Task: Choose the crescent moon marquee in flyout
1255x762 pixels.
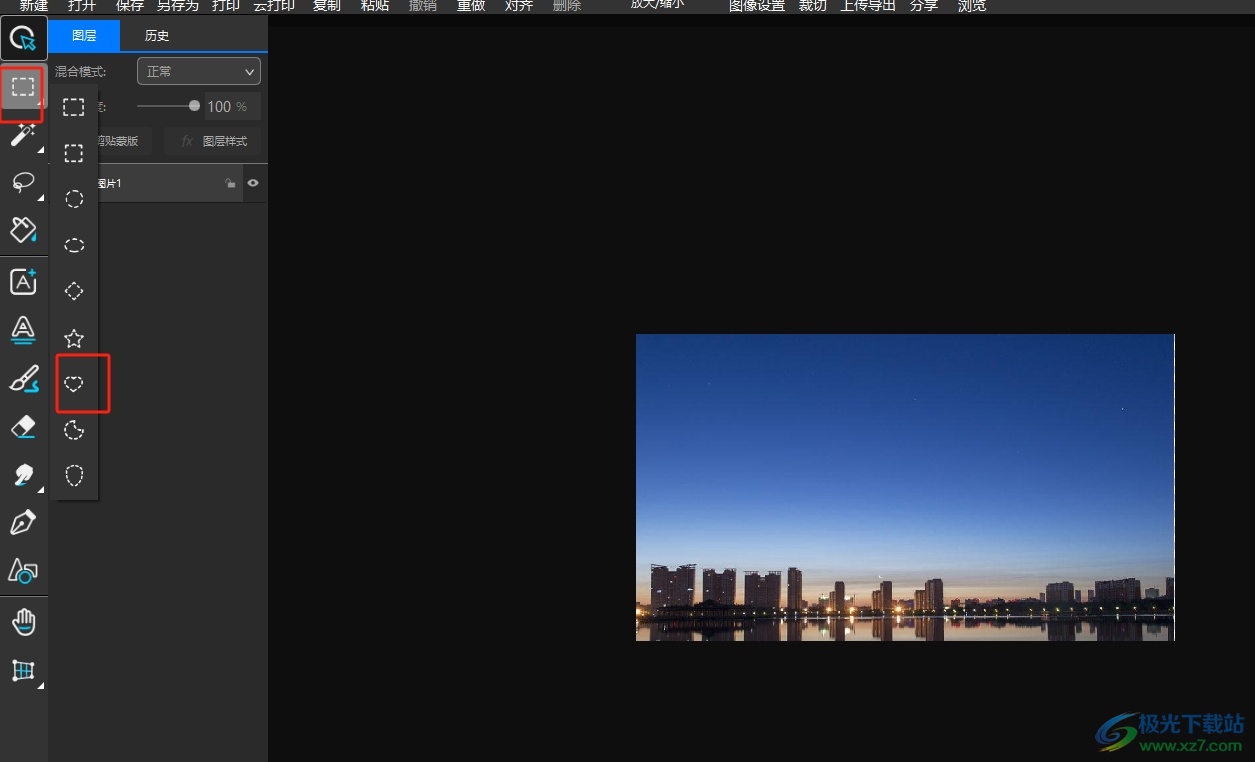Action: point(74,430)
